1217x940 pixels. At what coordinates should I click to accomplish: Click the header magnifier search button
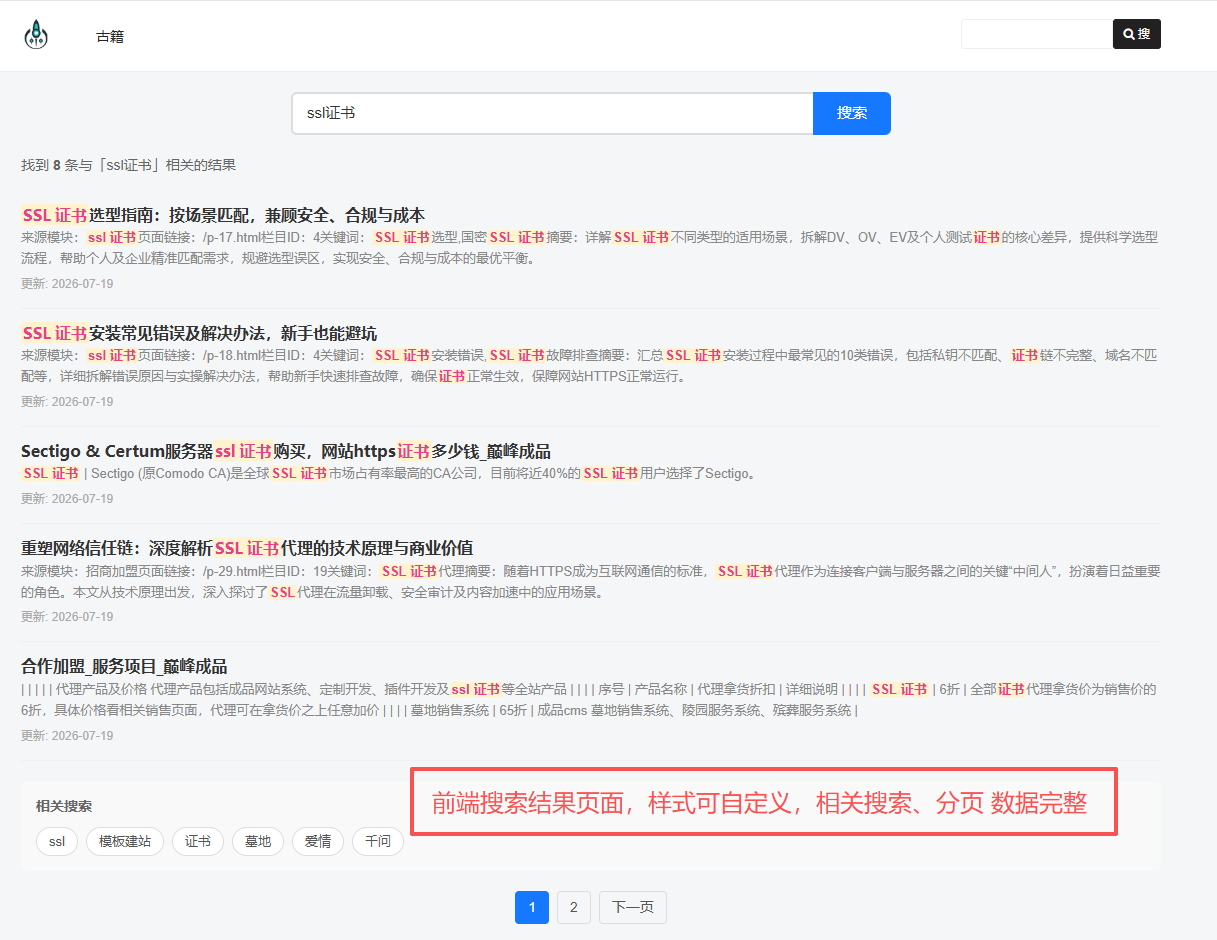[x=1137, y=34]
